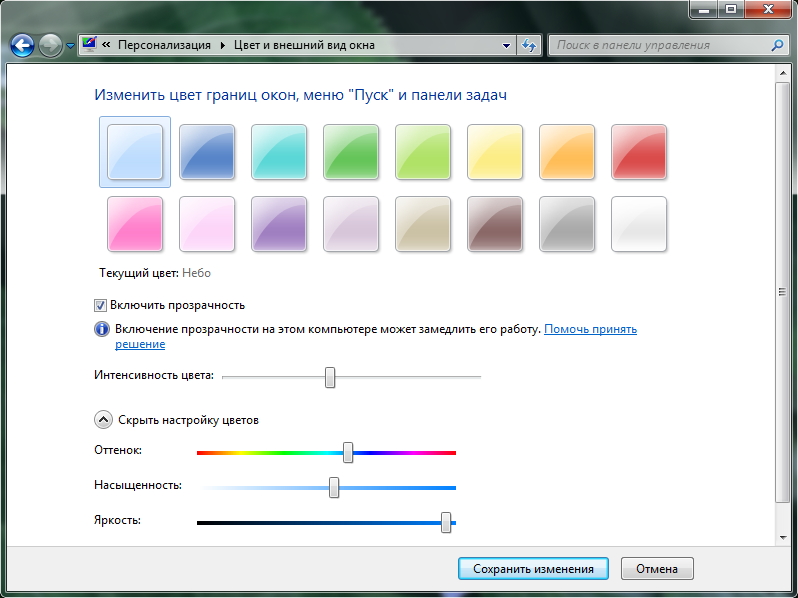
Task: Open the address bar history dropdown
Action: (x=506, y=45)
